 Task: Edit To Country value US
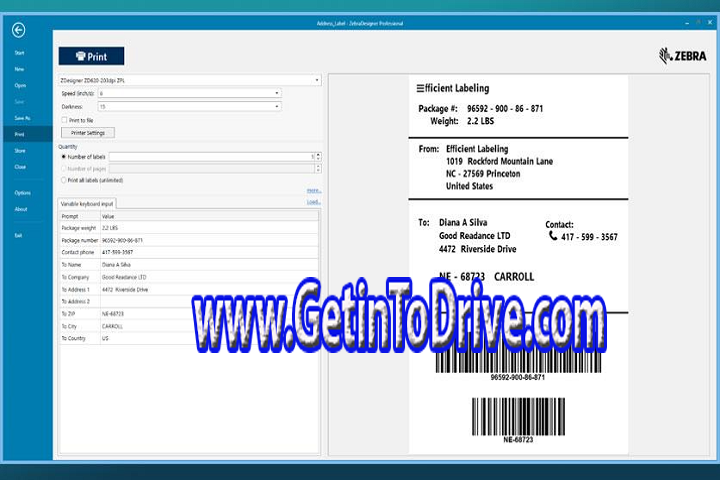[x=209, y=338]
